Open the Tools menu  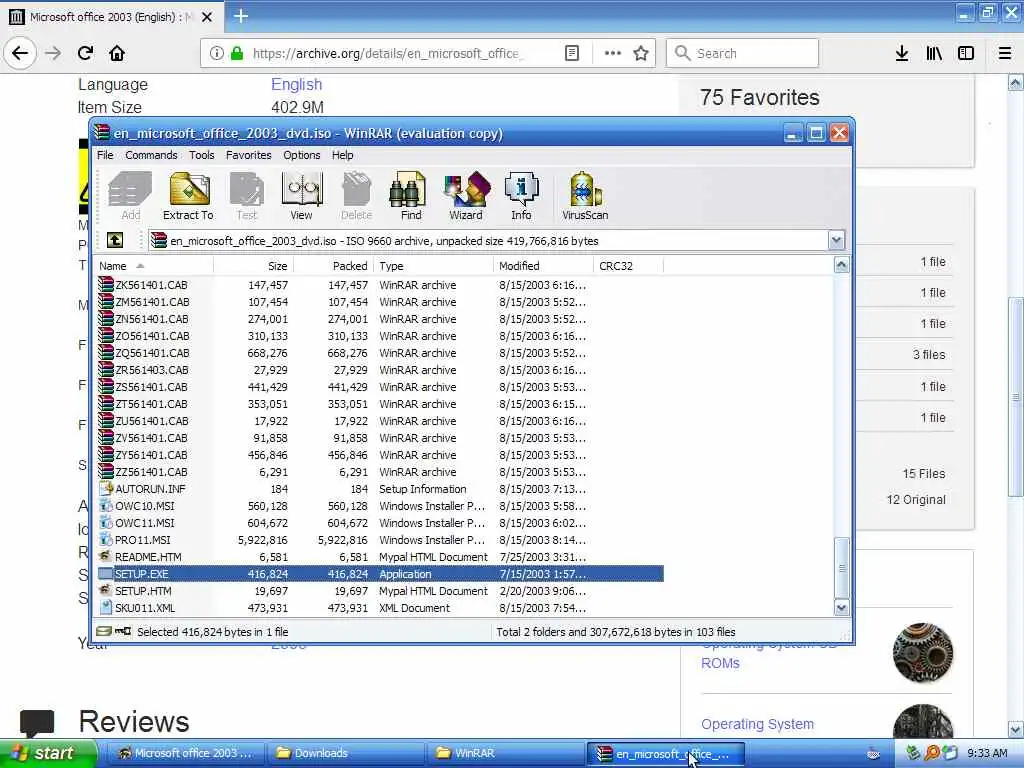tap(202, 155)
